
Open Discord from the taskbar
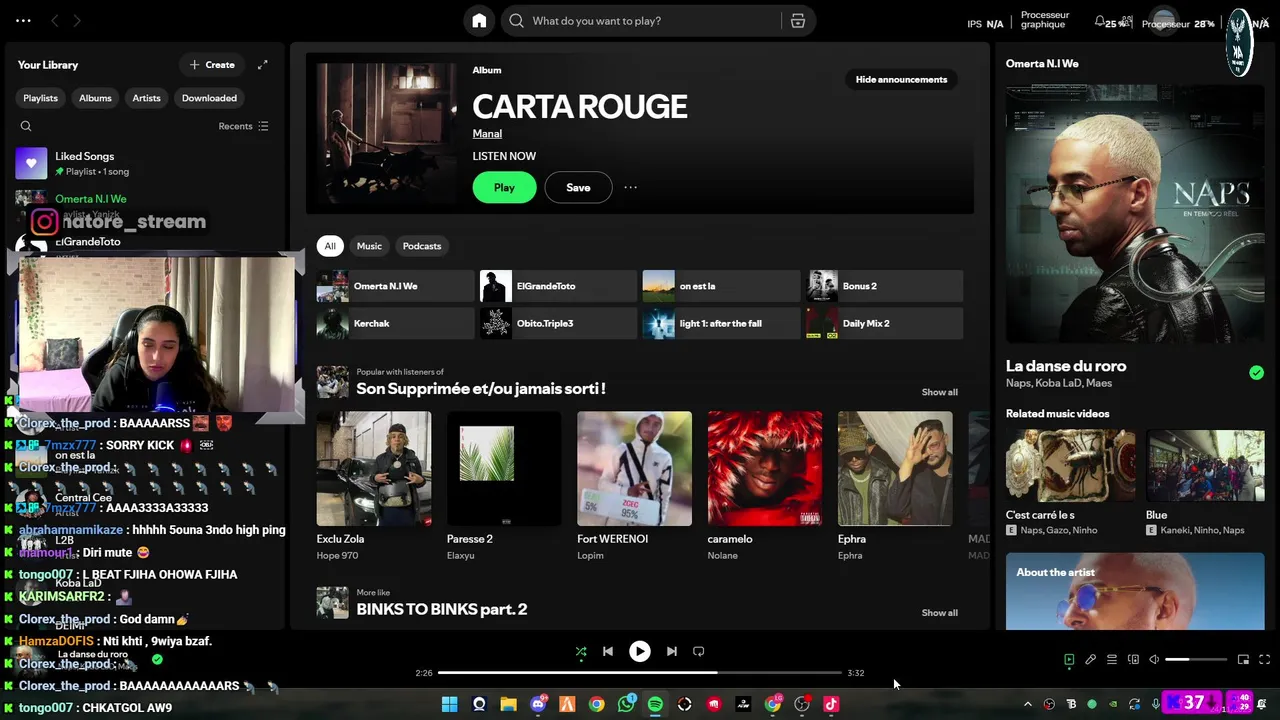tap(538, 704)
